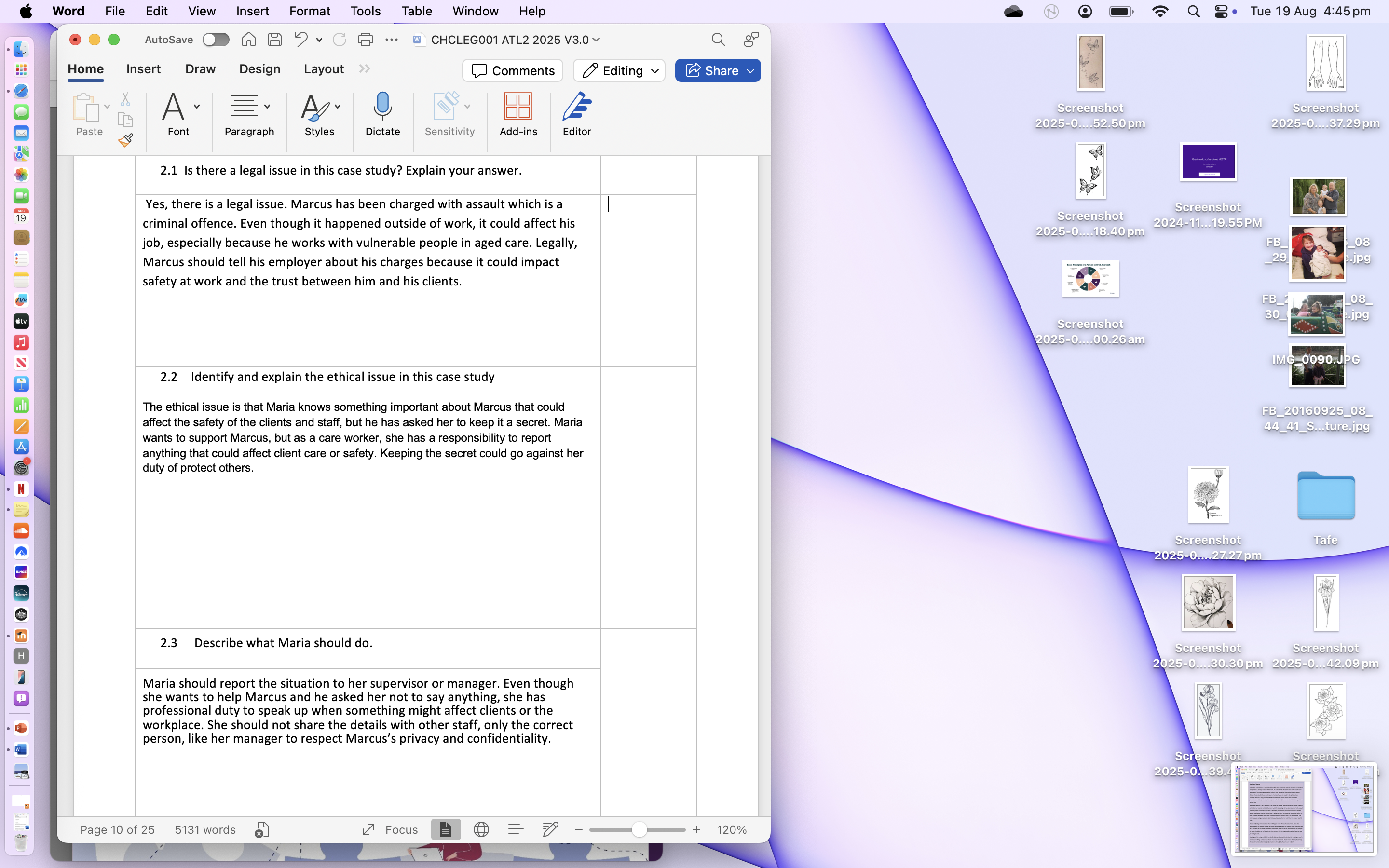The width and height of the screenshot is (1389, 868).
Task: Open document search with the magnifier icon
Action: pos(718,40)
